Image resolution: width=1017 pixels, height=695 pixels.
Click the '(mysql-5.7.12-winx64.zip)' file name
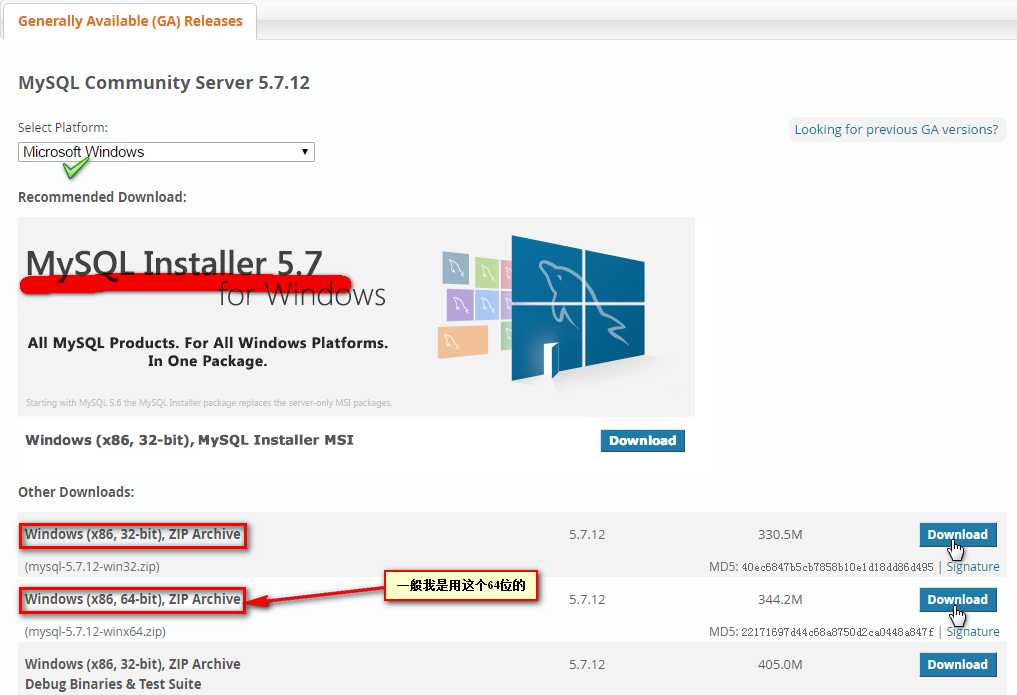(x=95, y=631)
